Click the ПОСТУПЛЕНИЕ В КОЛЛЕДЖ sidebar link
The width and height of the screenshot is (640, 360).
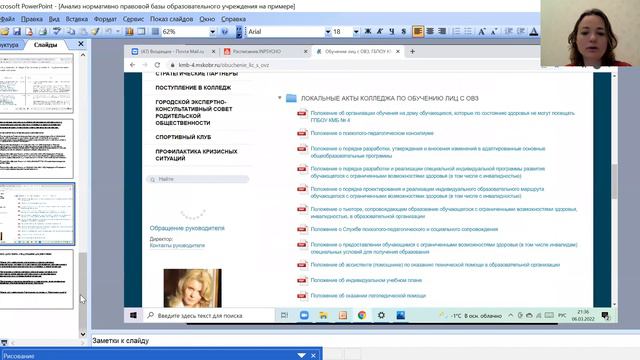click(x=193, y=87)
